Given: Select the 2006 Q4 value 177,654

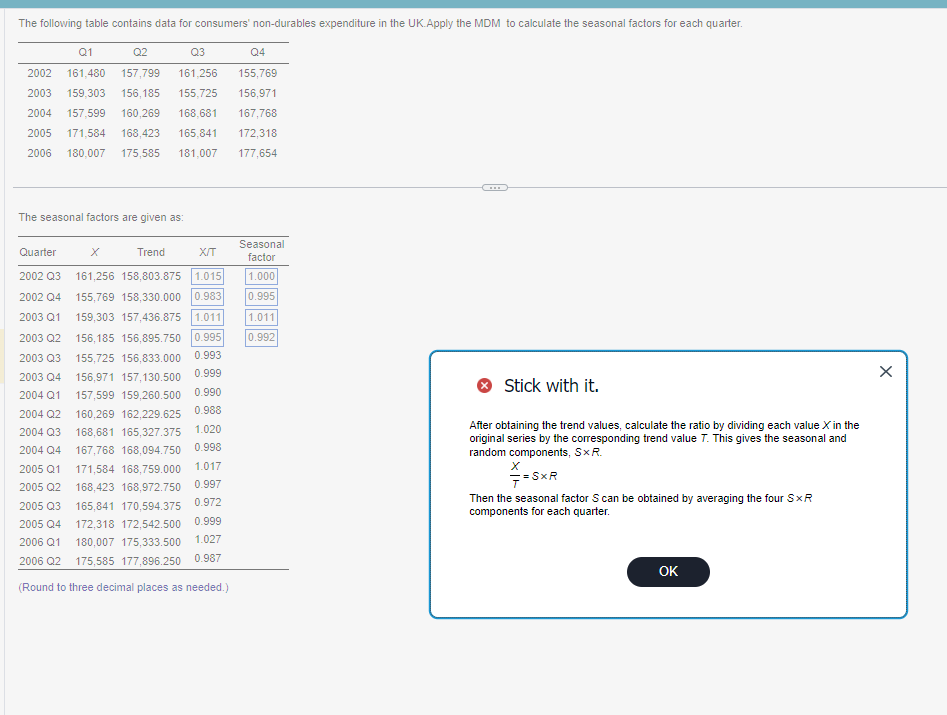Looking at the screenshot, I should [x=257, y=153].
